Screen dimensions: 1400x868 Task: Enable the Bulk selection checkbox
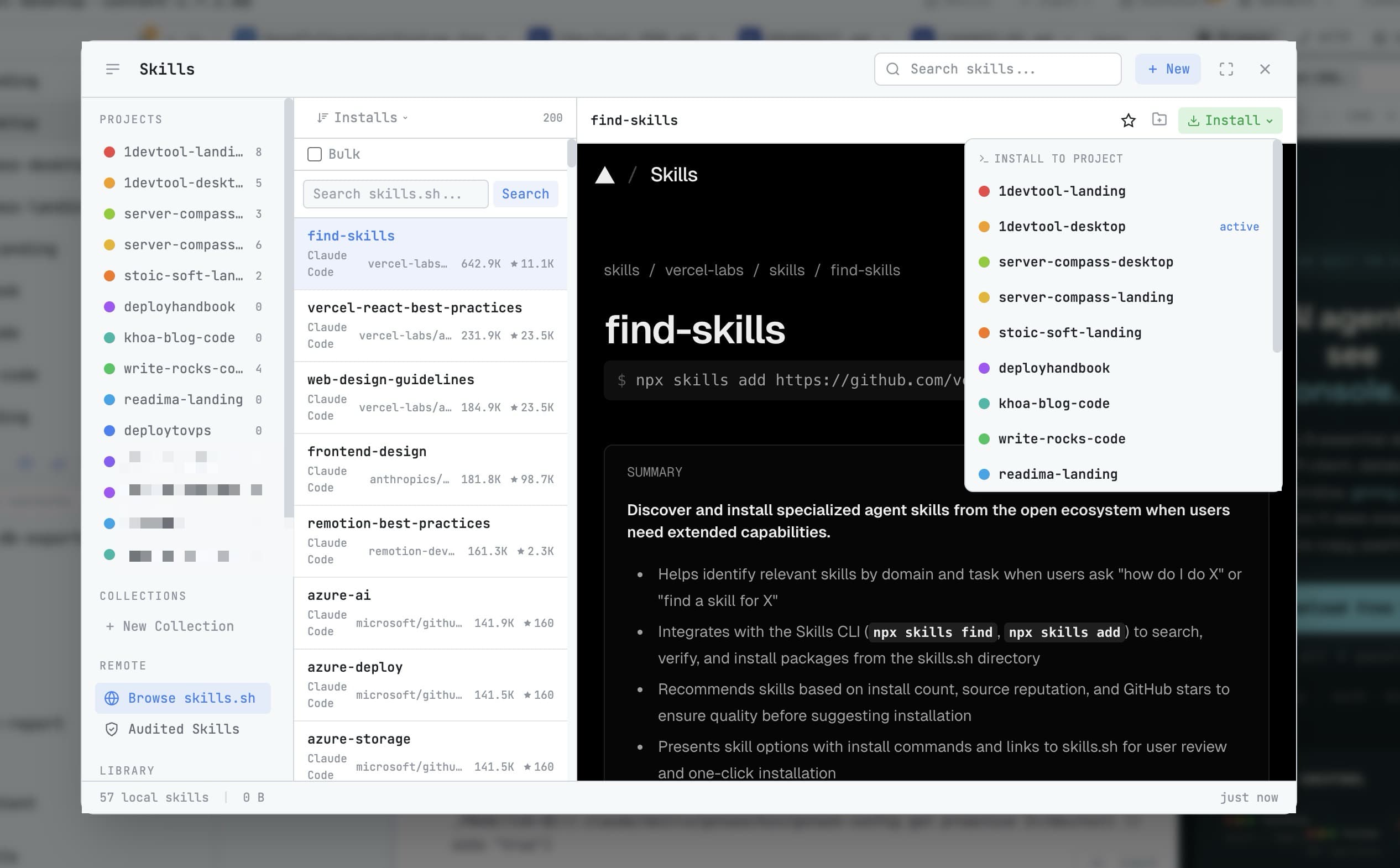point(315,154)
